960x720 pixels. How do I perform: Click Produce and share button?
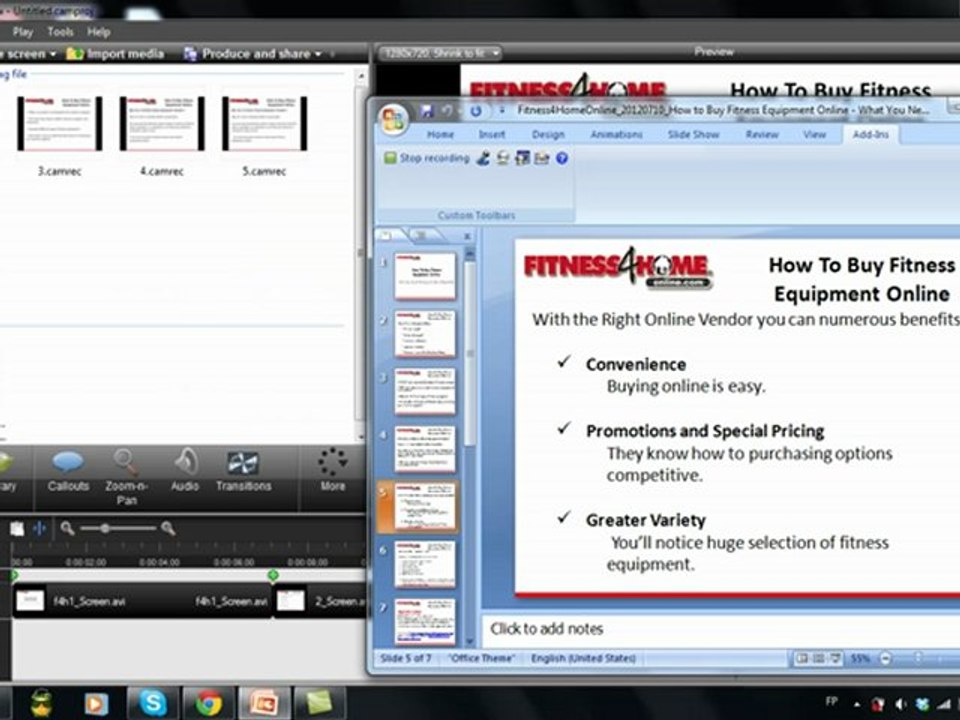tap(247, 54)
